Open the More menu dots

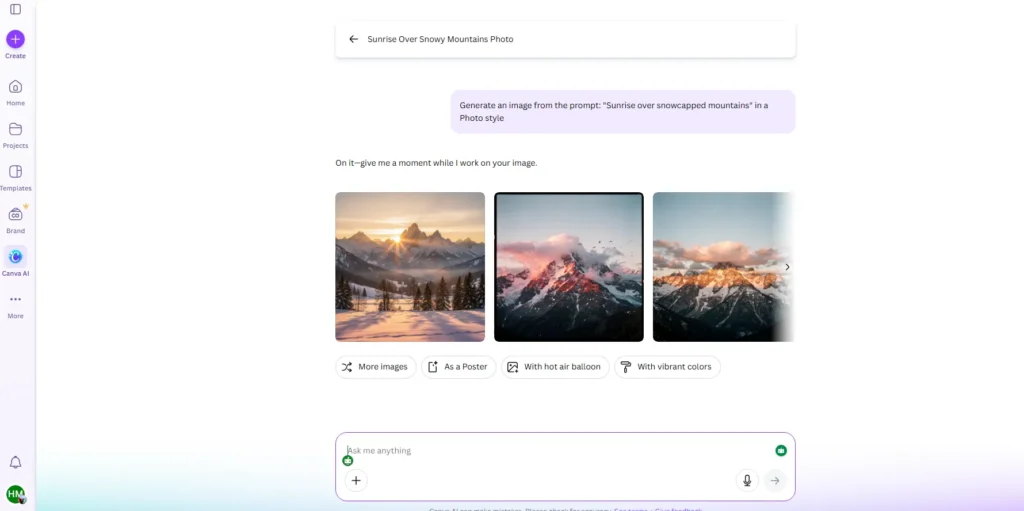pos(16,305)
